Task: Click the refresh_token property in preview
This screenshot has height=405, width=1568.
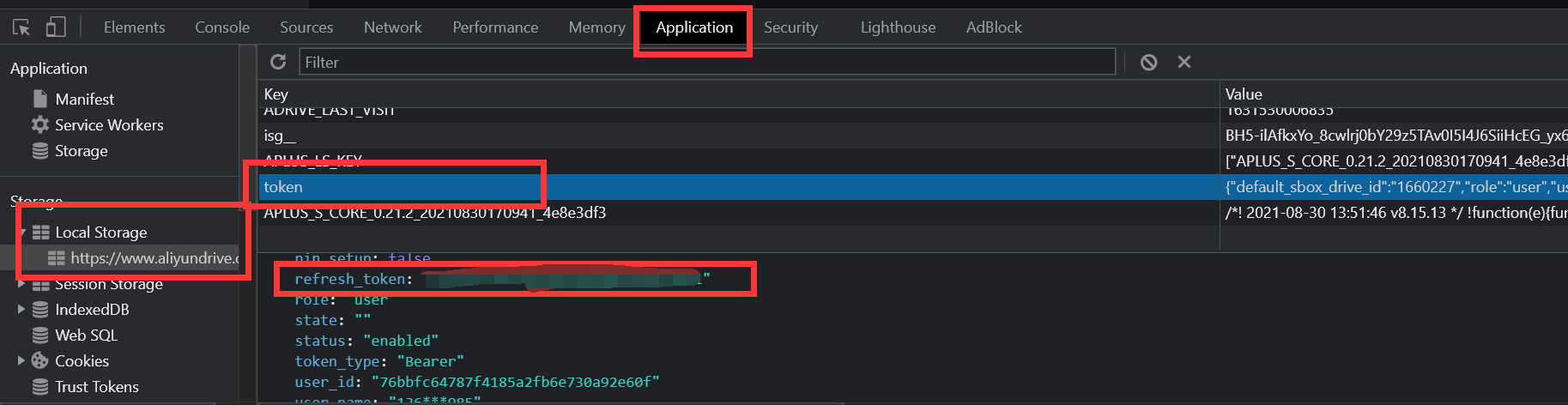Action: (x=502, y=279)
